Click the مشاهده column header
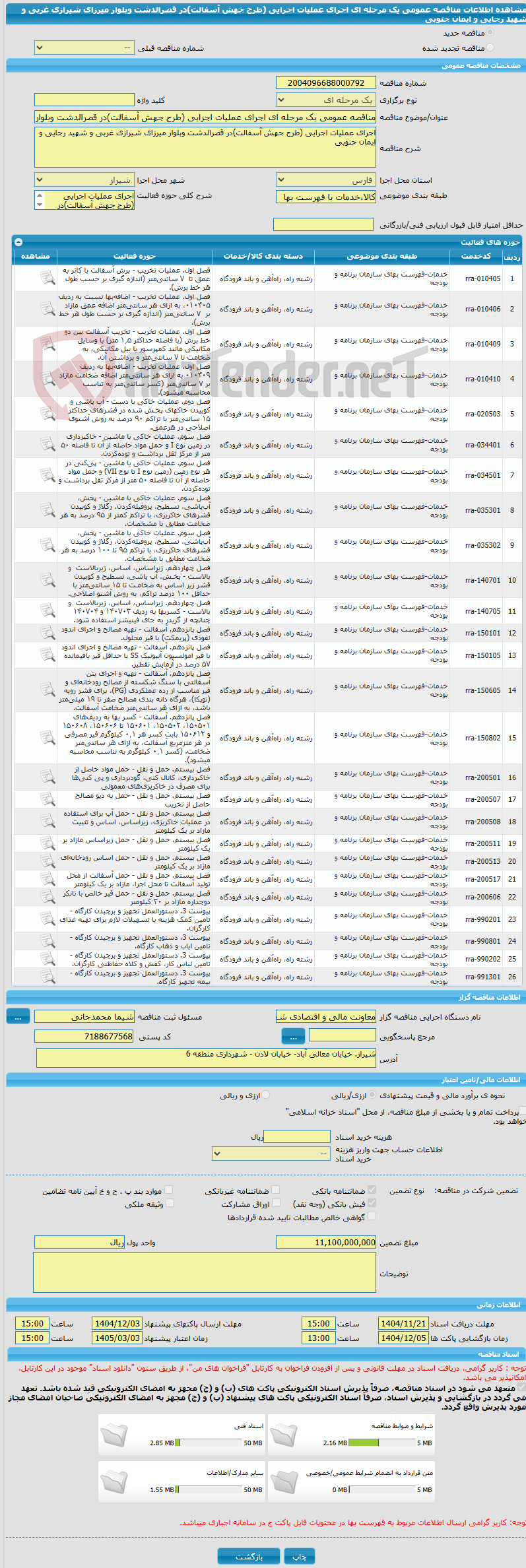The height and width of the screenshot is (1568, 526). click(36, 256)
